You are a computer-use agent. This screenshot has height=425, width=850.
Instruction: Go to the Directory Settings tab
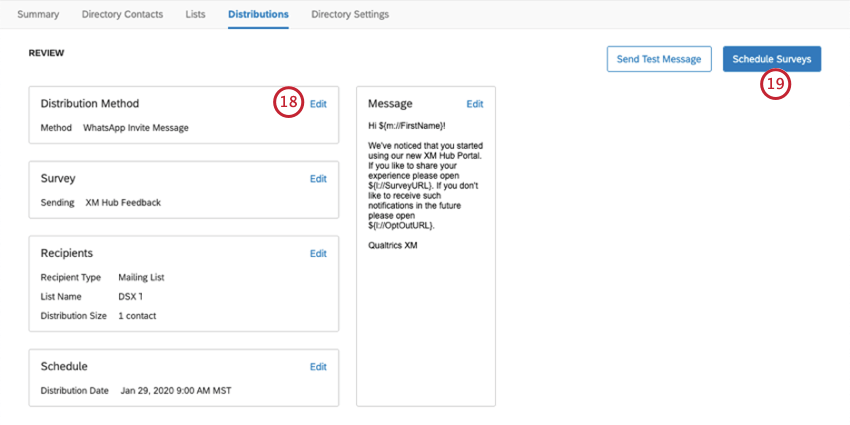tap(350, 15)
